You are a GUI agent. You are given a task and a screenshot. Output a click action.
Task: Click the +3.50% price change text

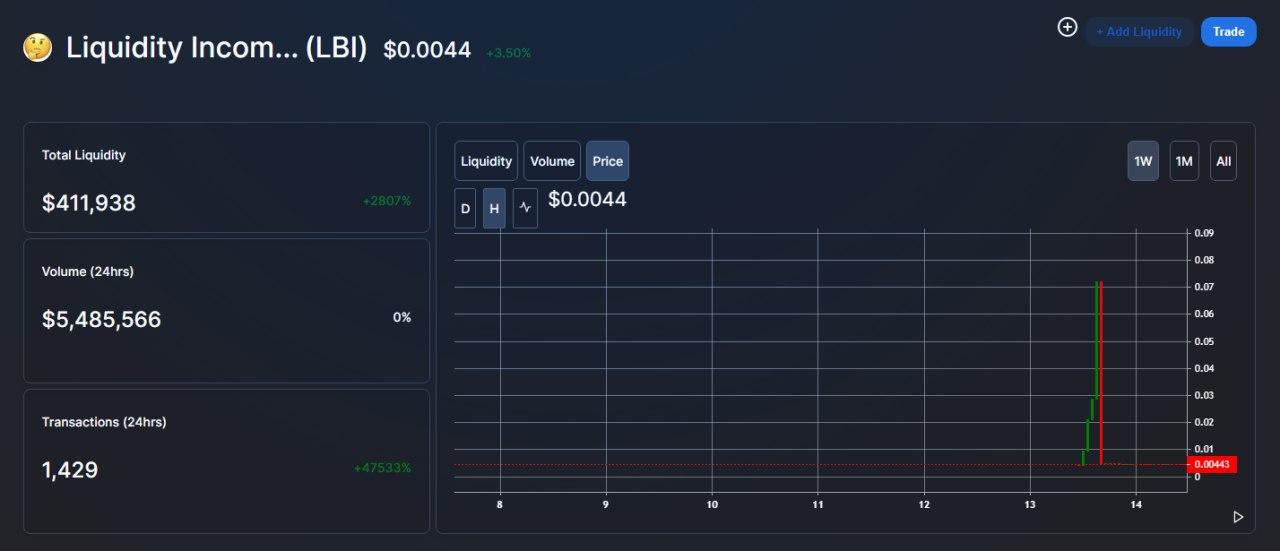click(x=509, y=53)
